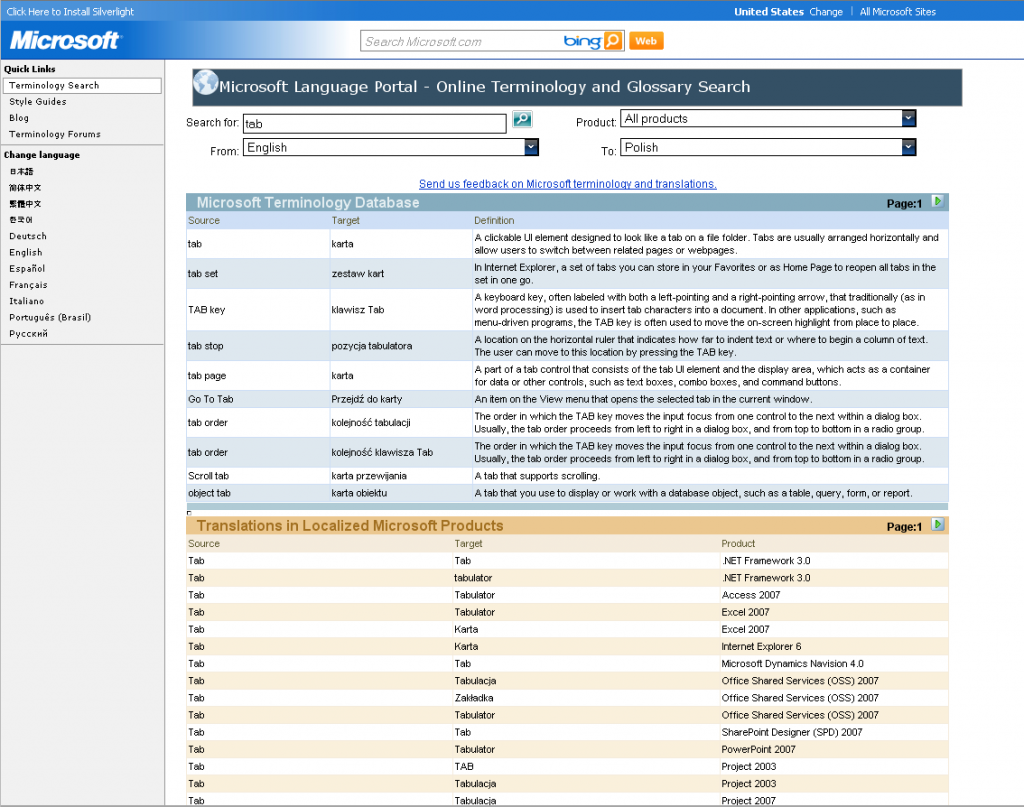The image size is (1024, 807).
Task: Click the terminology search magnifier icon
Action: point(522,120)
